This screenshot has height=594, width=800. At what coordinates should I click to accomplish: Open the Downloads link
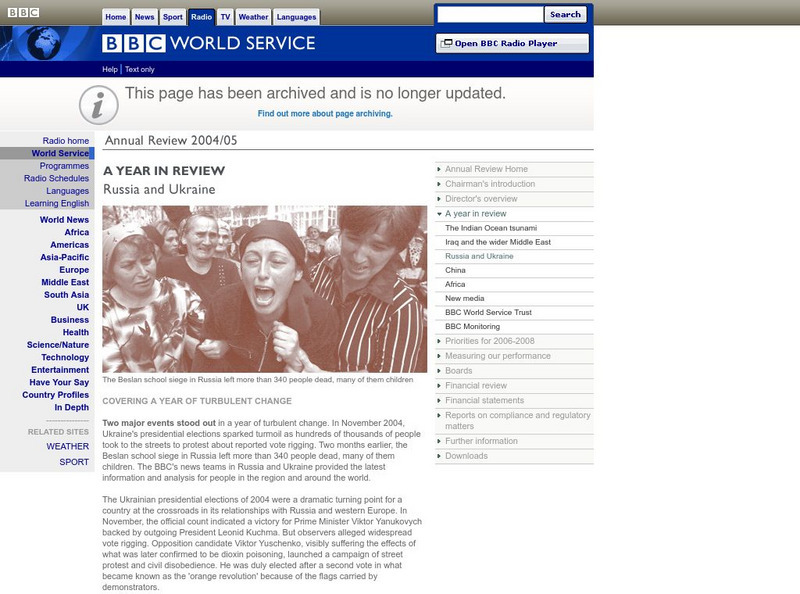tap(466, 456)
